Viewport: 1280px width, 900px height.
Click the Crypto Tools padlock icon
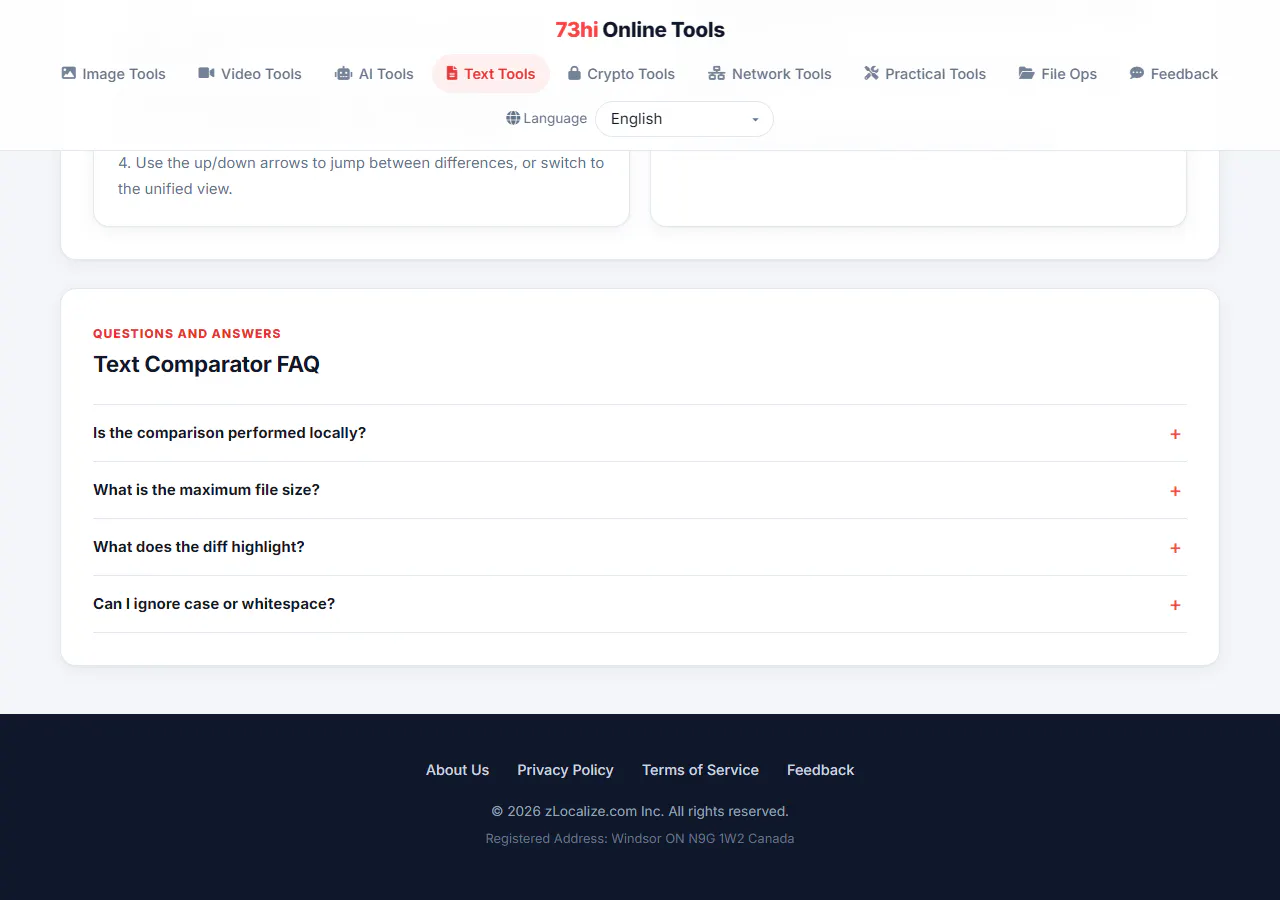coord(574,73)
